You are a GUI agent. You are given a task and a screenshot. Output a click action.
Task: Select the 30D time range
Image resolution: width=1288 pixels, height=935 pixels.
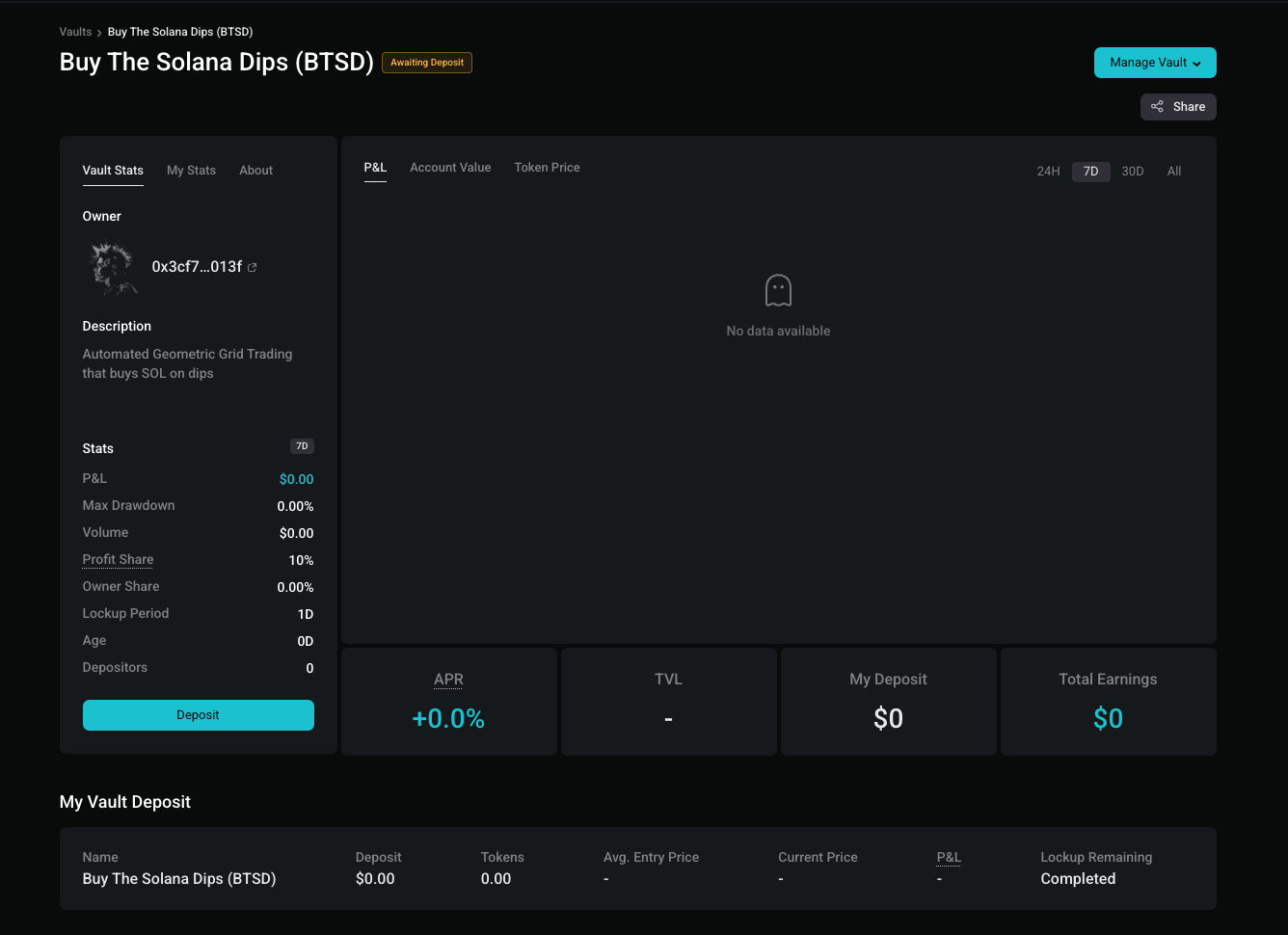pyautogui.click(x=1132, y=172)
